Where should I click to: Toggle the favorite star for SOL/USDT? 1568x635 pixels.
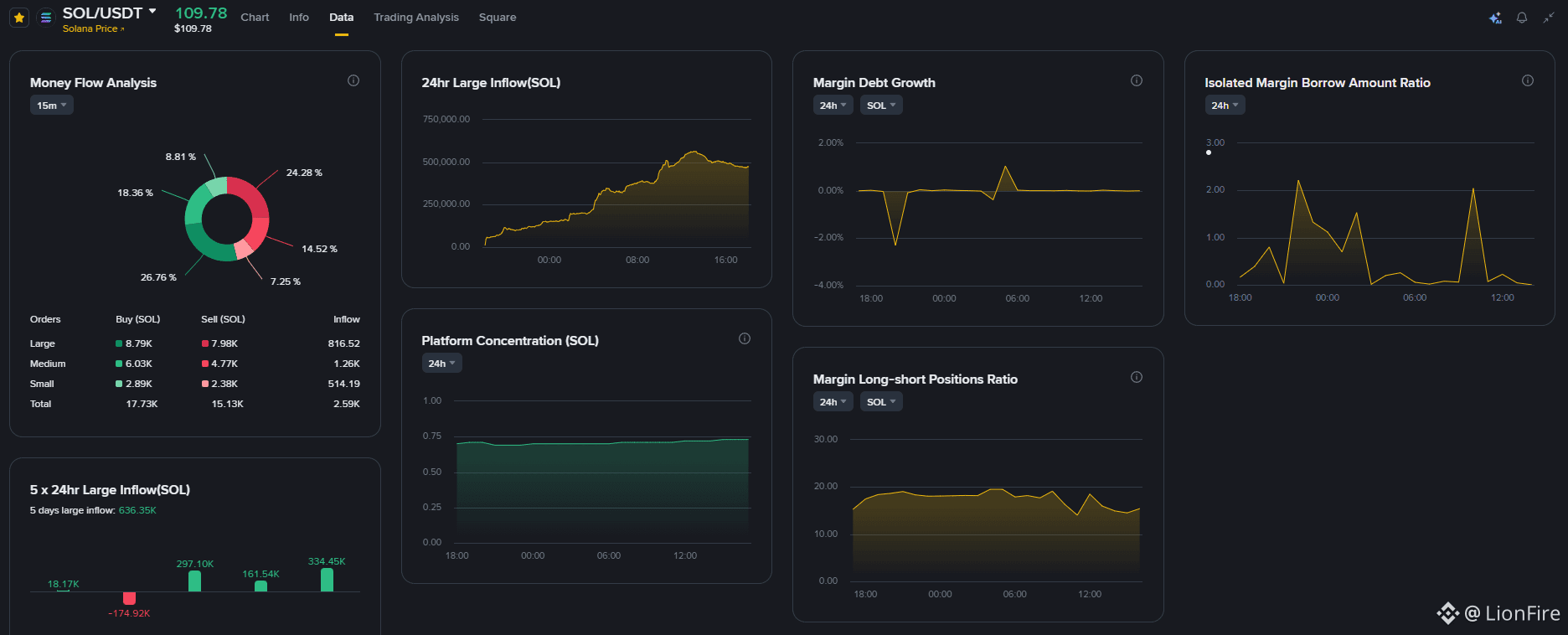(19, 17)
